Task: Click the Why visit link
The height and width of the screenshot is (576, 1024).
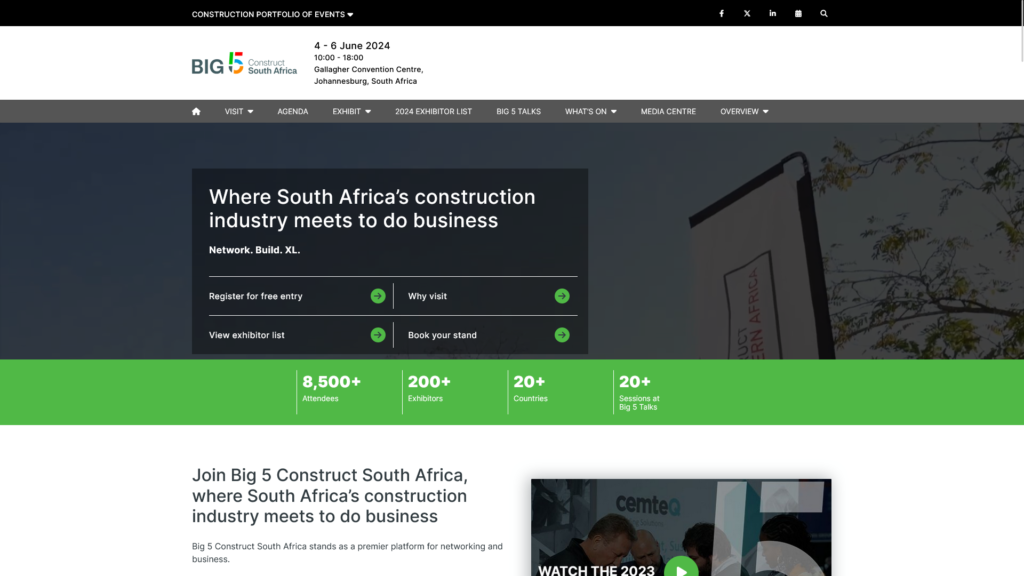Action: point(427,296)
